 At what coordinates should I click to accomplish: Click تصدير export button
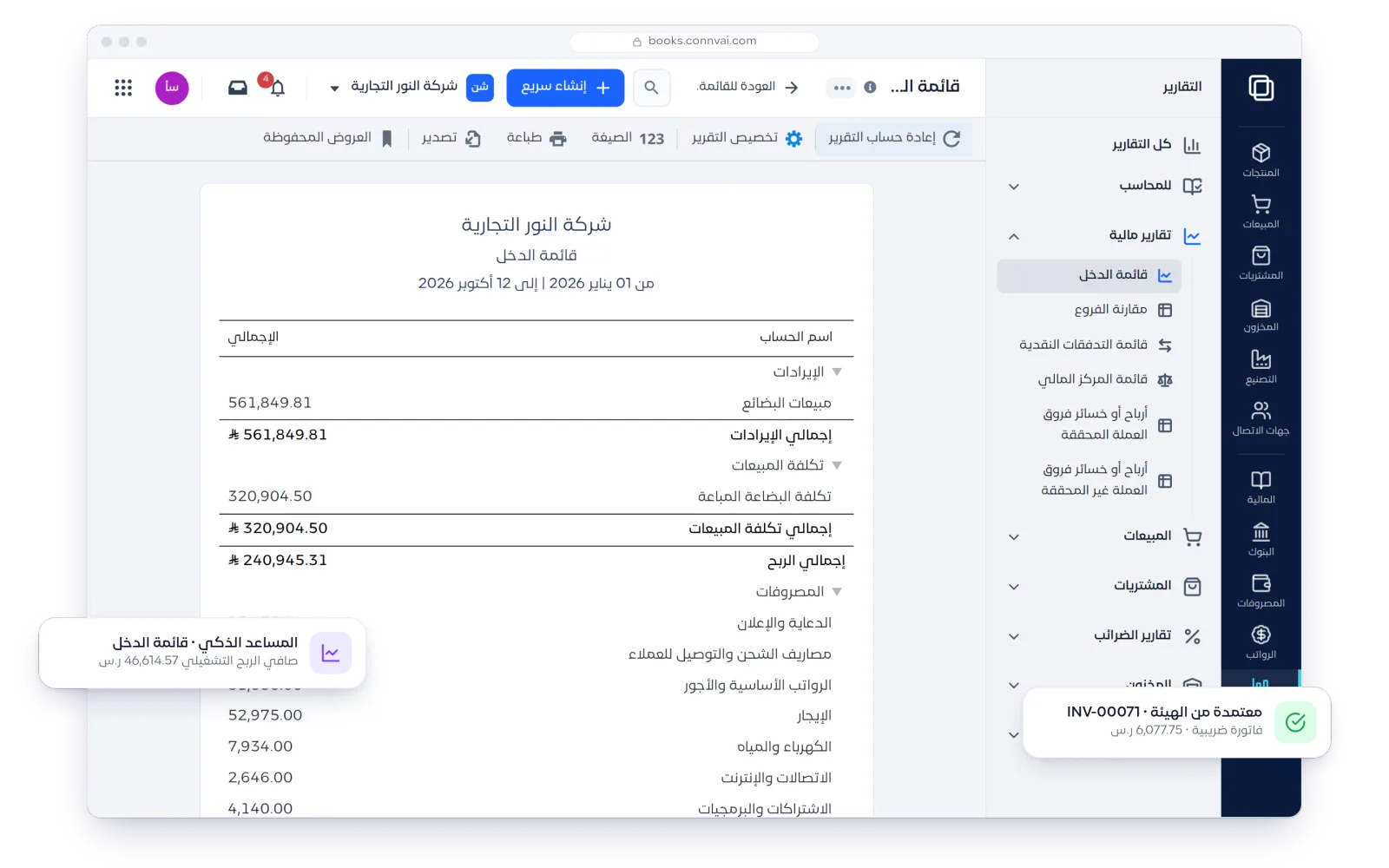pyautogui.click(x=451, y=138)
